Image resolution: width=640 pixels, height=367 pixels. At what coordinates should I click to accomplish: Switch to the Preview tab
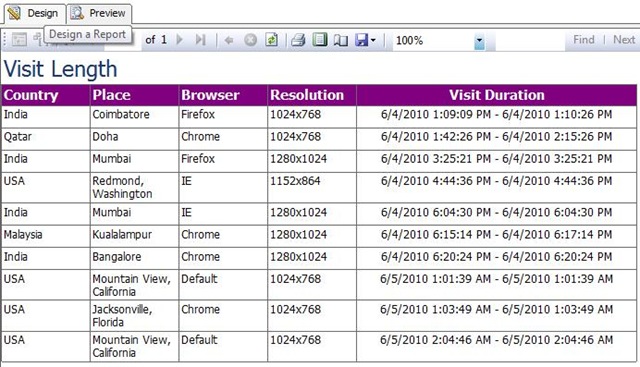click(99, 13)
